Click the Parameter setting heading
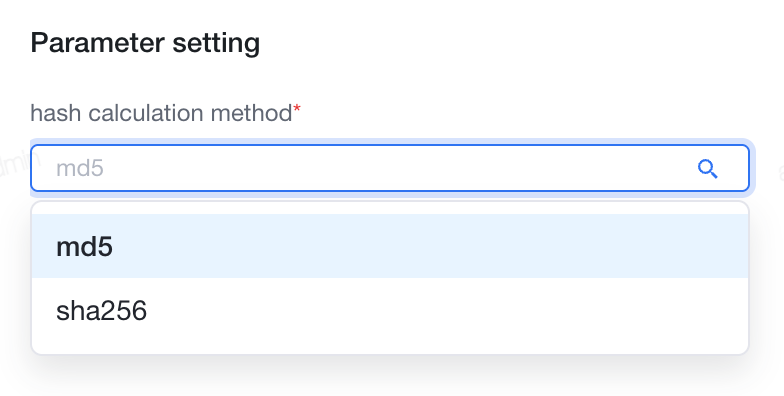Screen dimensions: 784x396 point(145,43)
